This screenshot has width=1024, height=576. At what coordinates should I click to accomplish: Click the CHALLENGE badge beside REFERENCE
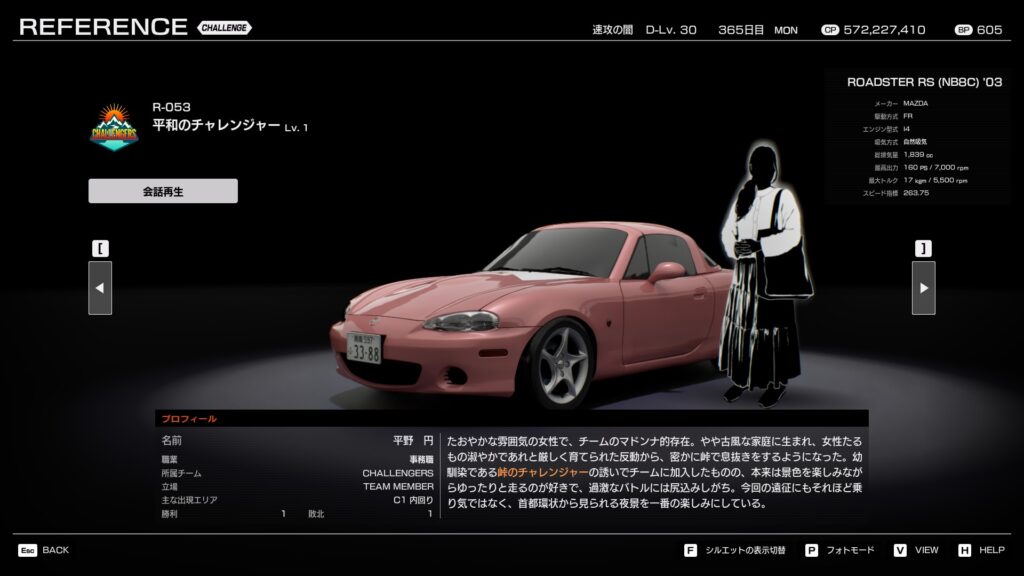pyautogui.click(x=224, y=28)
